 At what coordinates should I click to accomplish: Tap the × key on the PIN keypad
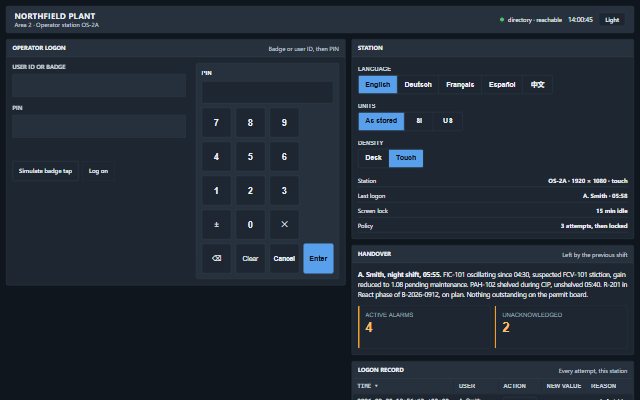point(284,224)
